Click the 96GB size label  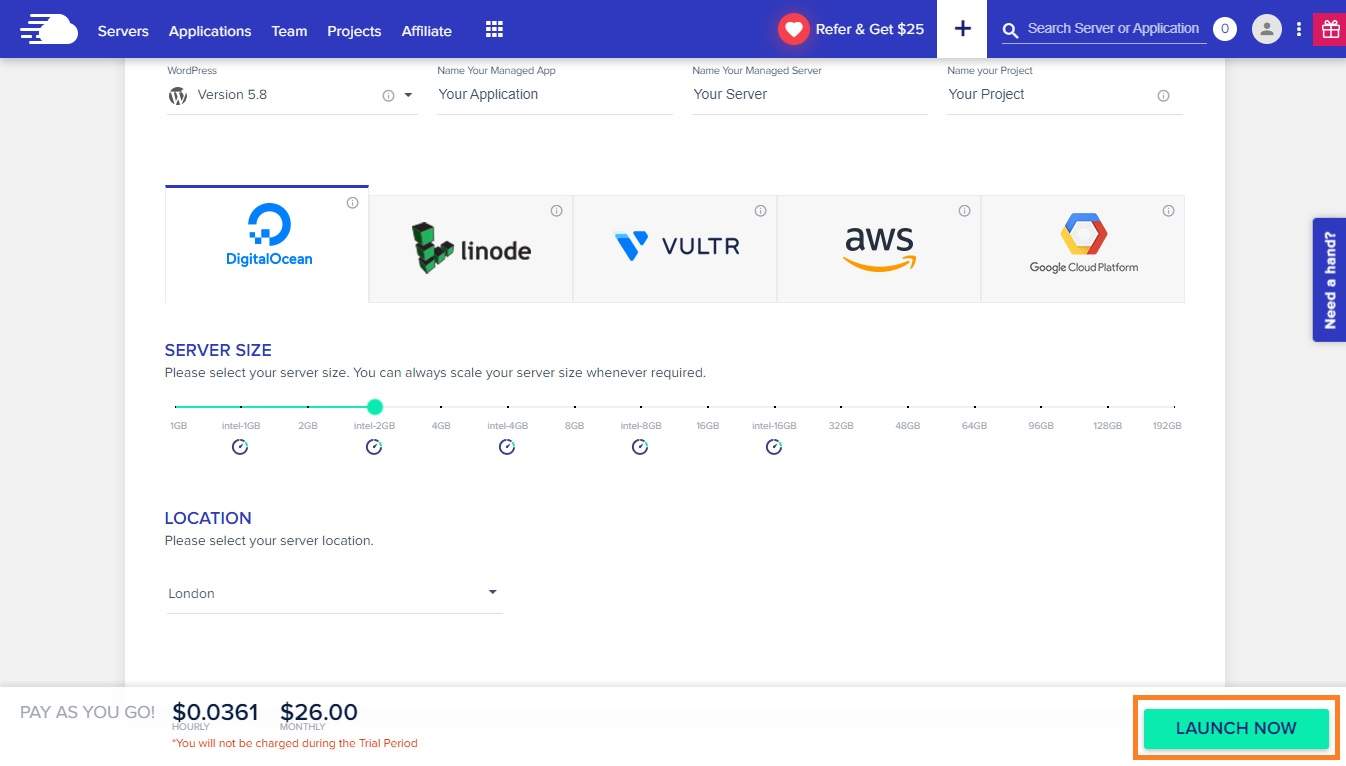click(1041, 426)
